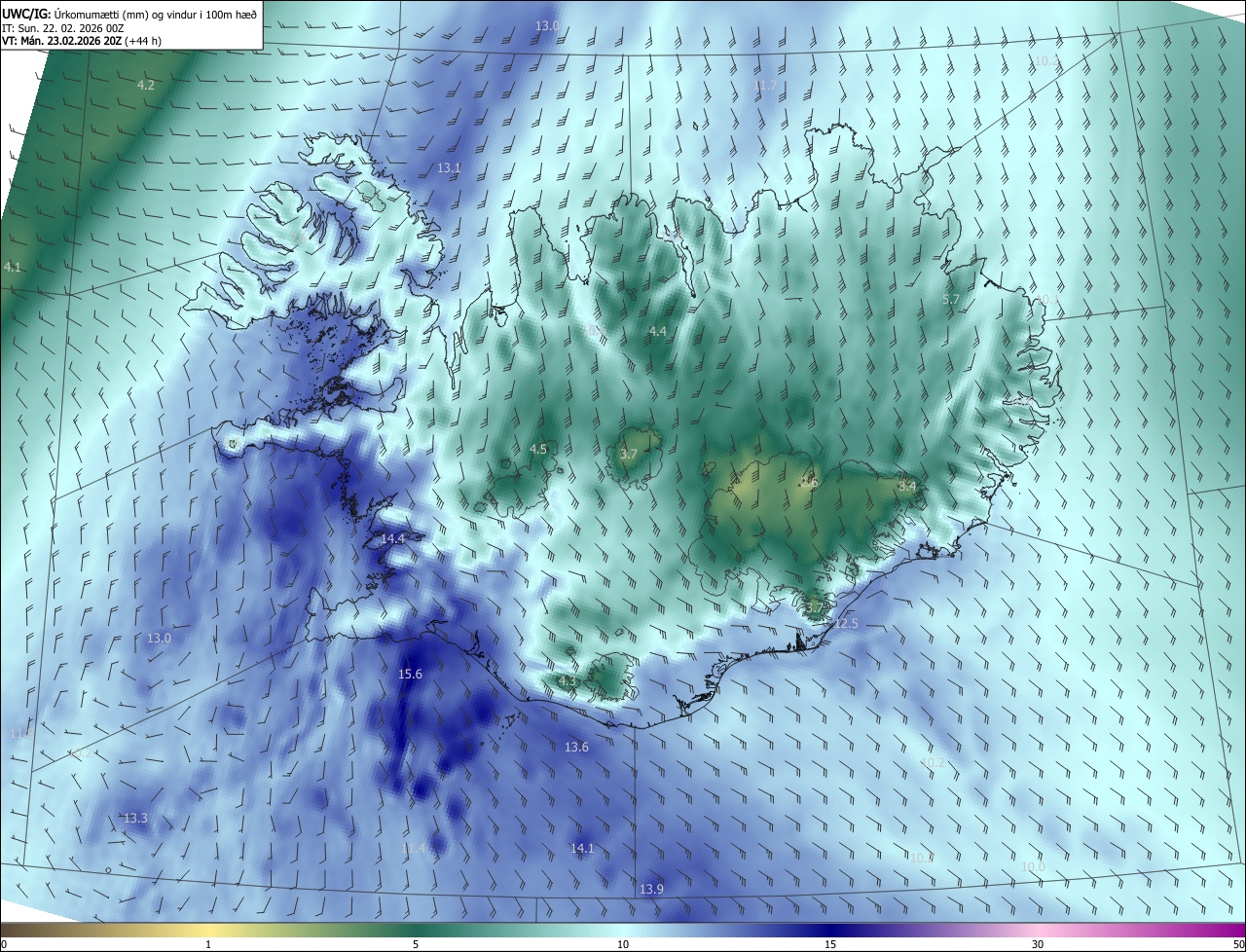Click the pink color at scale tick 30
1246x952 pixels.
[x=1038, y=930]
